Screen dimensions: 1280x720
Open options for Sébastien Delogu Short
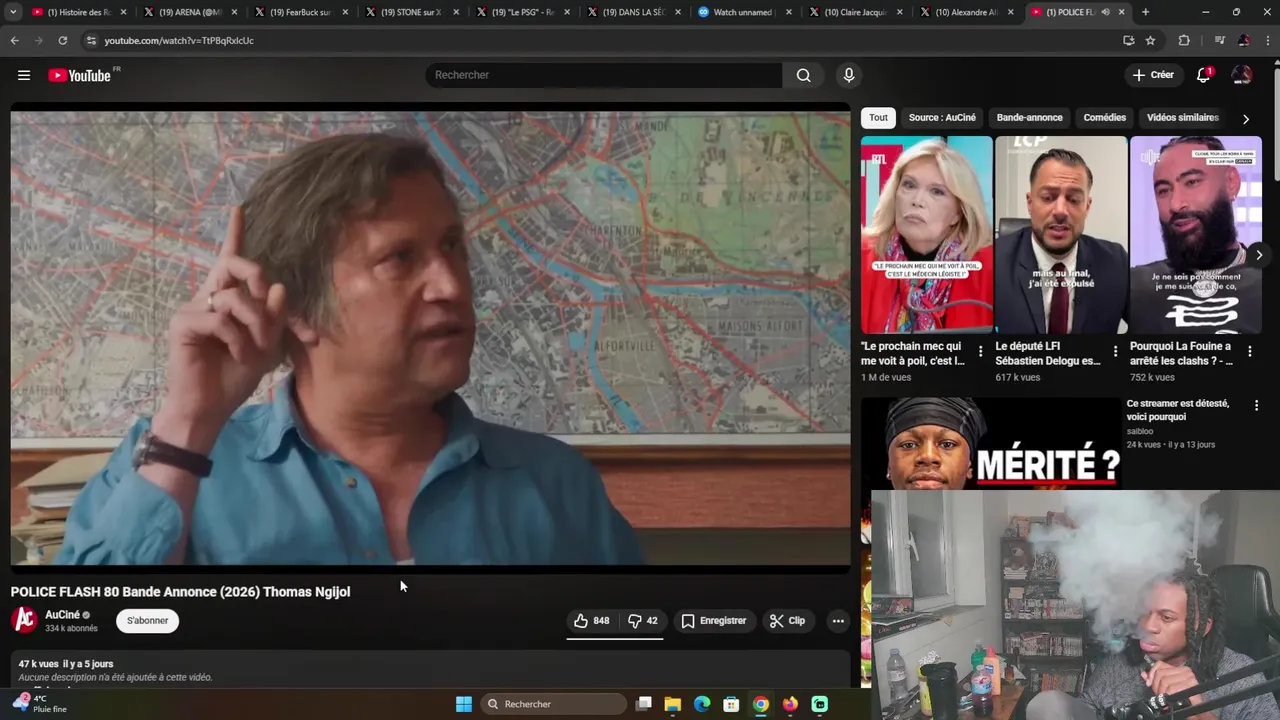tap(1115, 351)
